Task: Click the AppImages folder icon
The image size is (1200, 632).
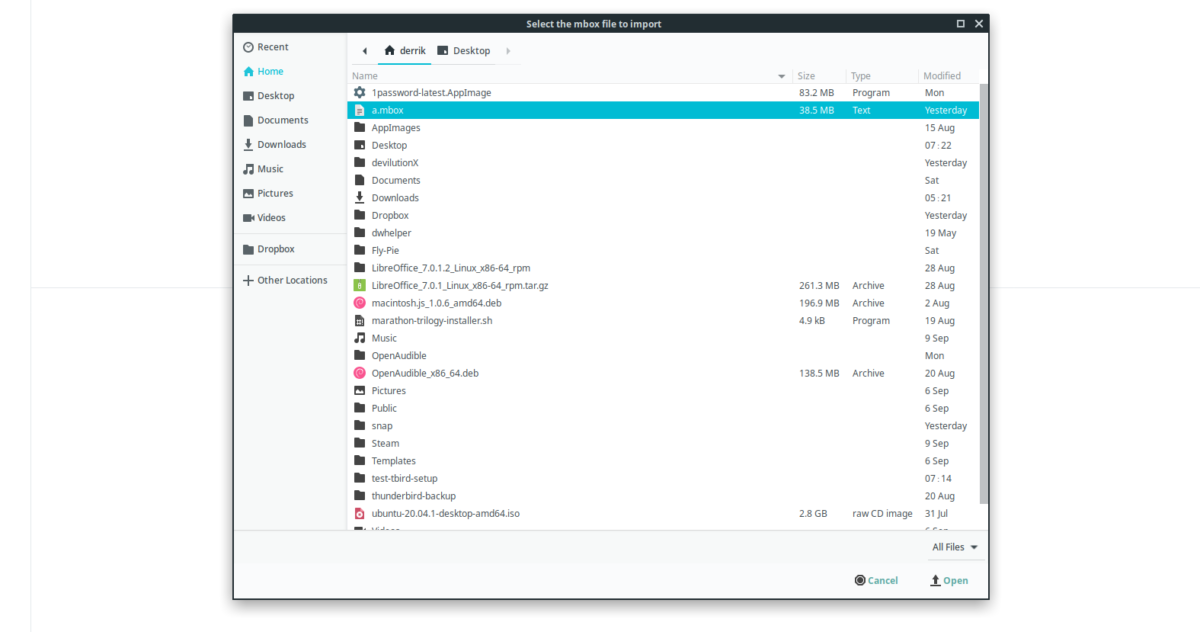Action: (x=360, y=128)
